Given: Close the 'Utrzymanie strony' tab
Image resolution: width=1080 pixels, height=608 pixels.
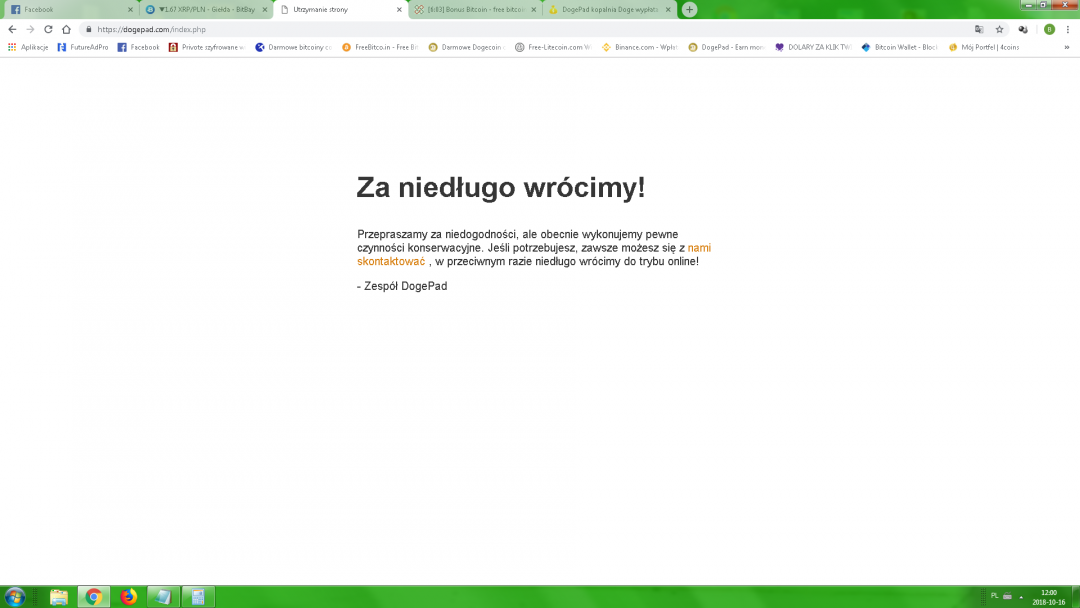Looking at the screenshot, I should [400, 9].
